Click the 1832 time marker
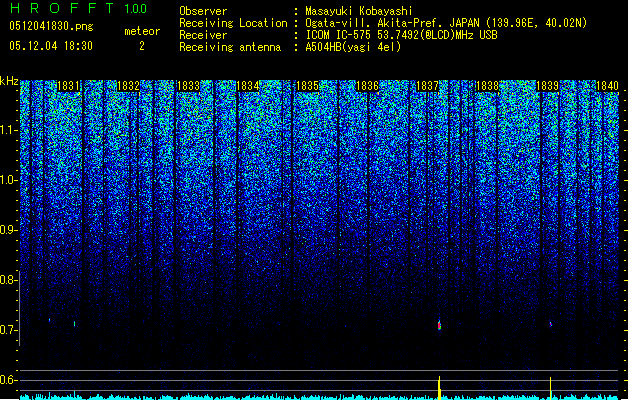Image resolution: width=629 pixels, height=400 pixels. 128,86
